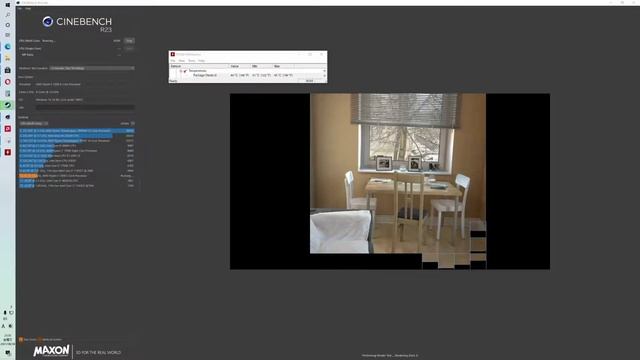The width and height of the screenshot is (640, 360).
Task: Select ranking row 5 Ryzen 7 1700X
Action: (77, 151)
